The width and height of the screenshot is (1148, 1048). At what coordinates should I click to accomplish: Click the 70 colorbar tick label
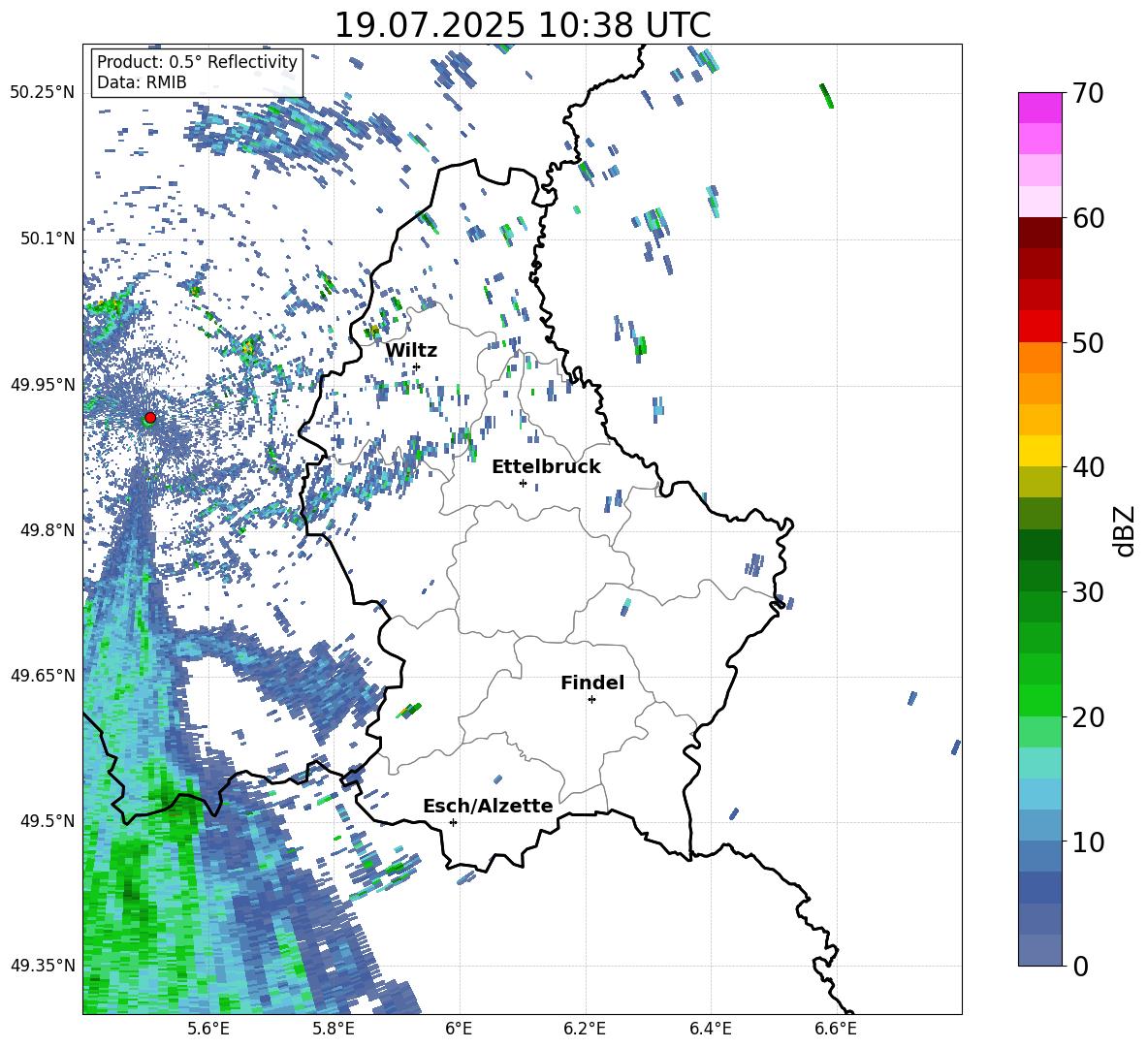coord(1088,94)
